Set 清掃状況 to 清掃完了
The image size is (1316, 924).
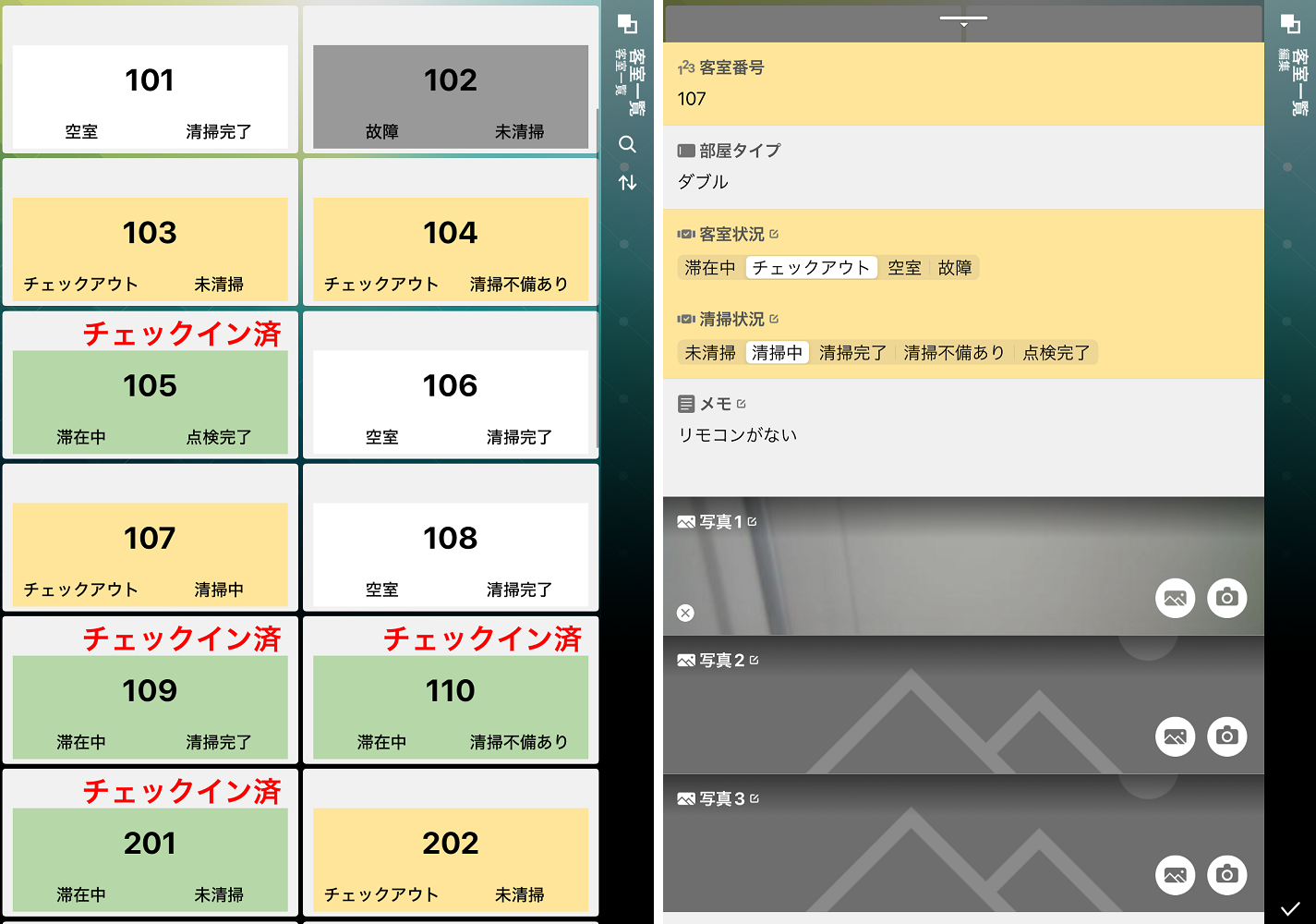click(x=851, y=353)
